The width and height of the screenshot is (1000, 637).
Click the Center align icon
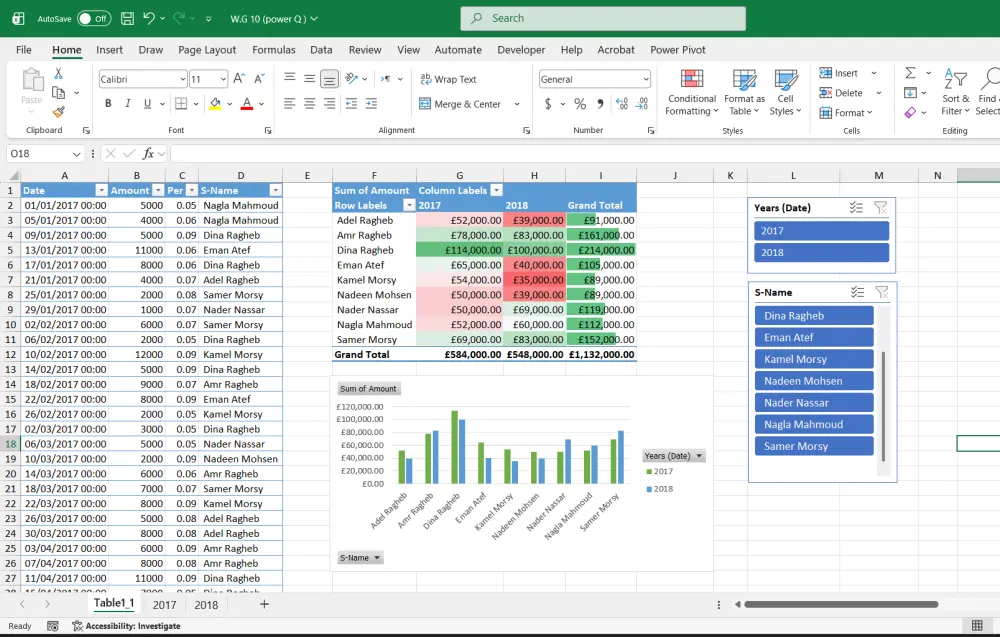click(309, 103)
